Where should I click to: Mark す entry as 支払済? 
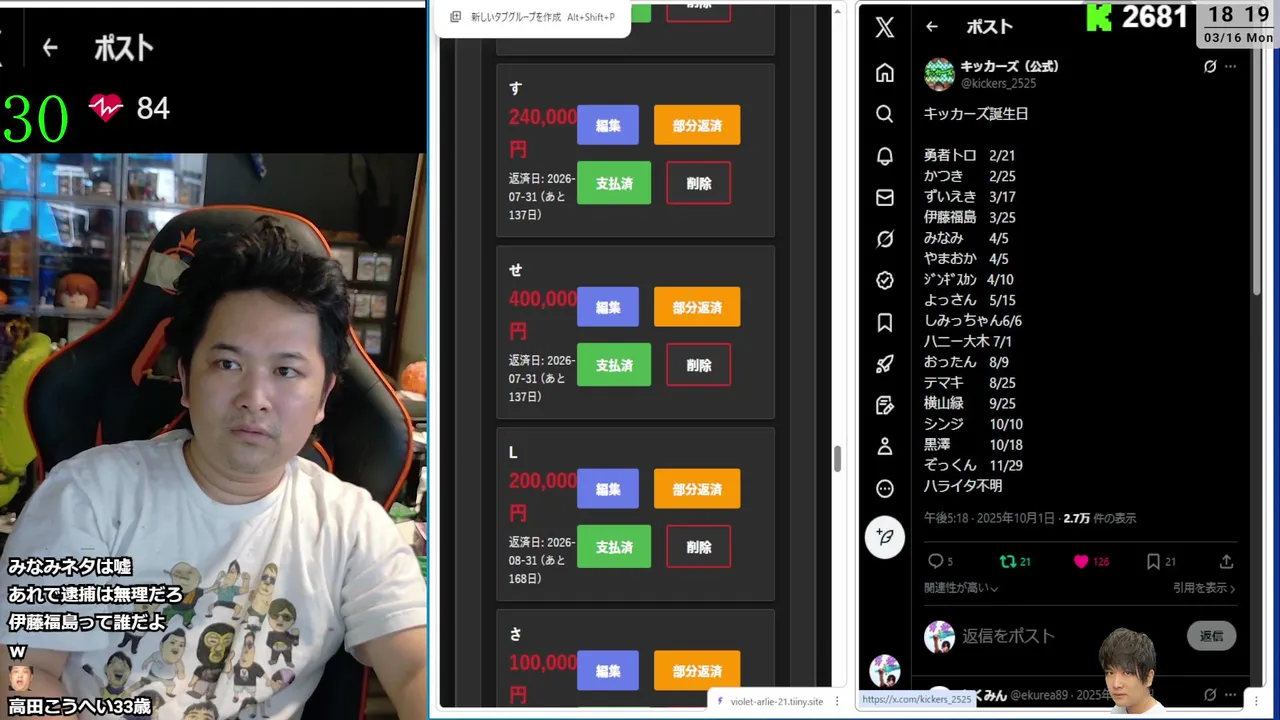pos(614,183)
